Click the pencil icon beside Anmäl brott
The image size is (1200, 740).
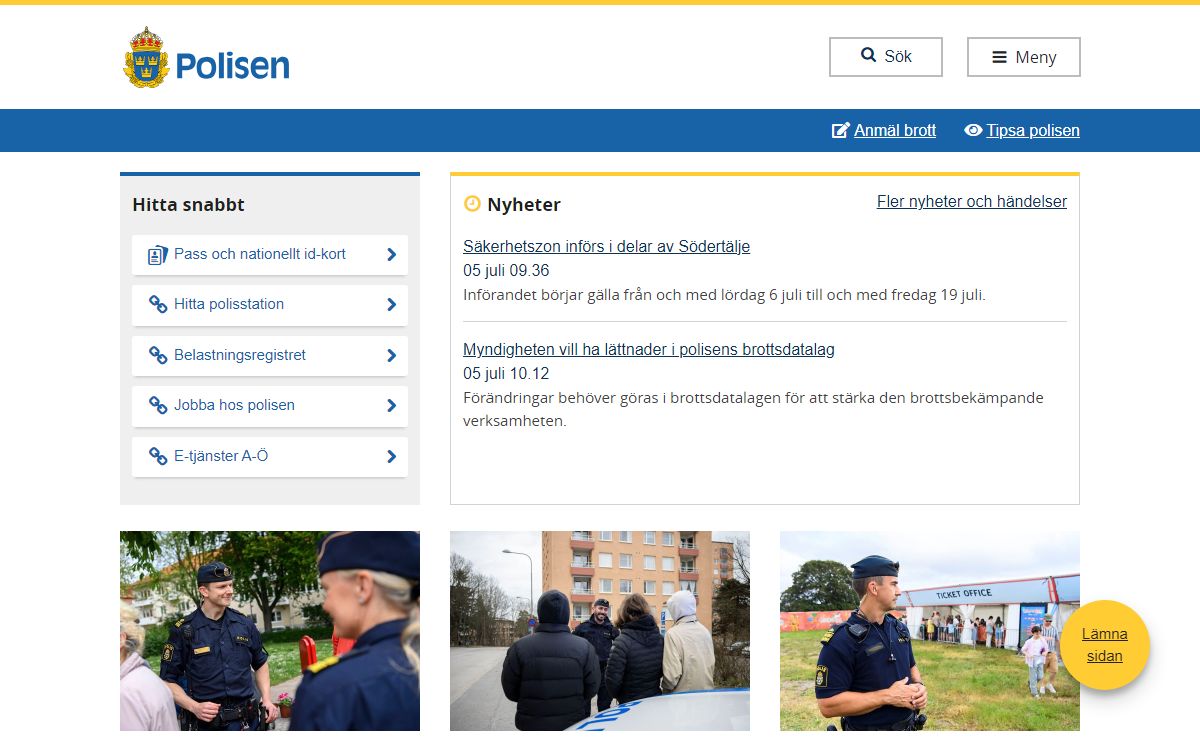click(841, 130)
